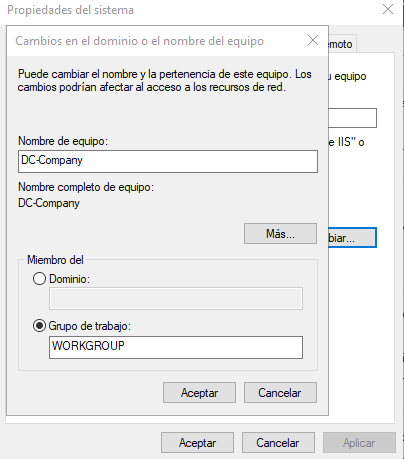Switch to the partially visible Remoto tab
This screenshot has width=404, height=459.
tap(342, 44)
